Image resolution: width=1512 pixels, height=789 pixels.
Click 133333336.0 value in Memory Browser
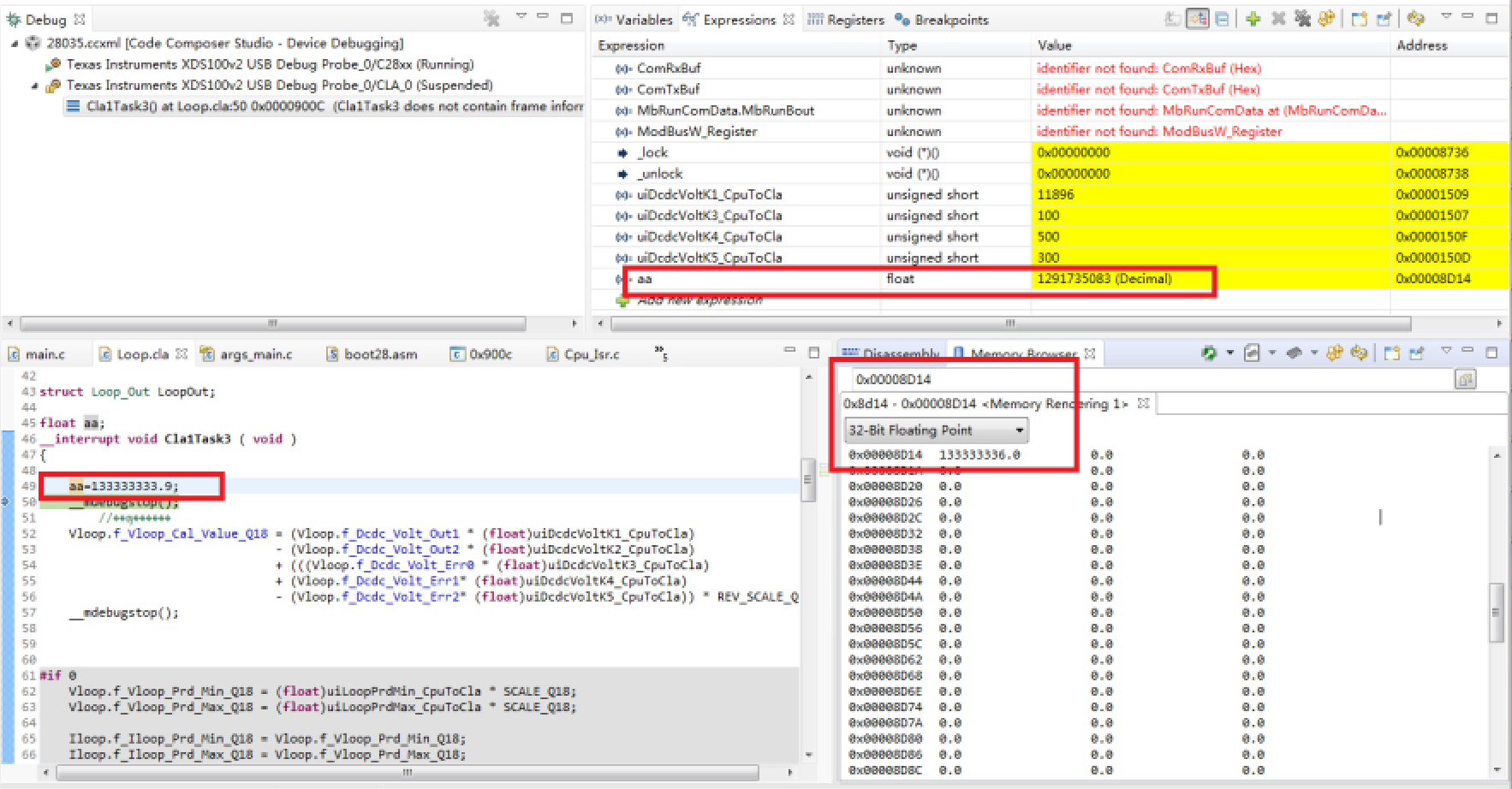(x=979, y=455)
